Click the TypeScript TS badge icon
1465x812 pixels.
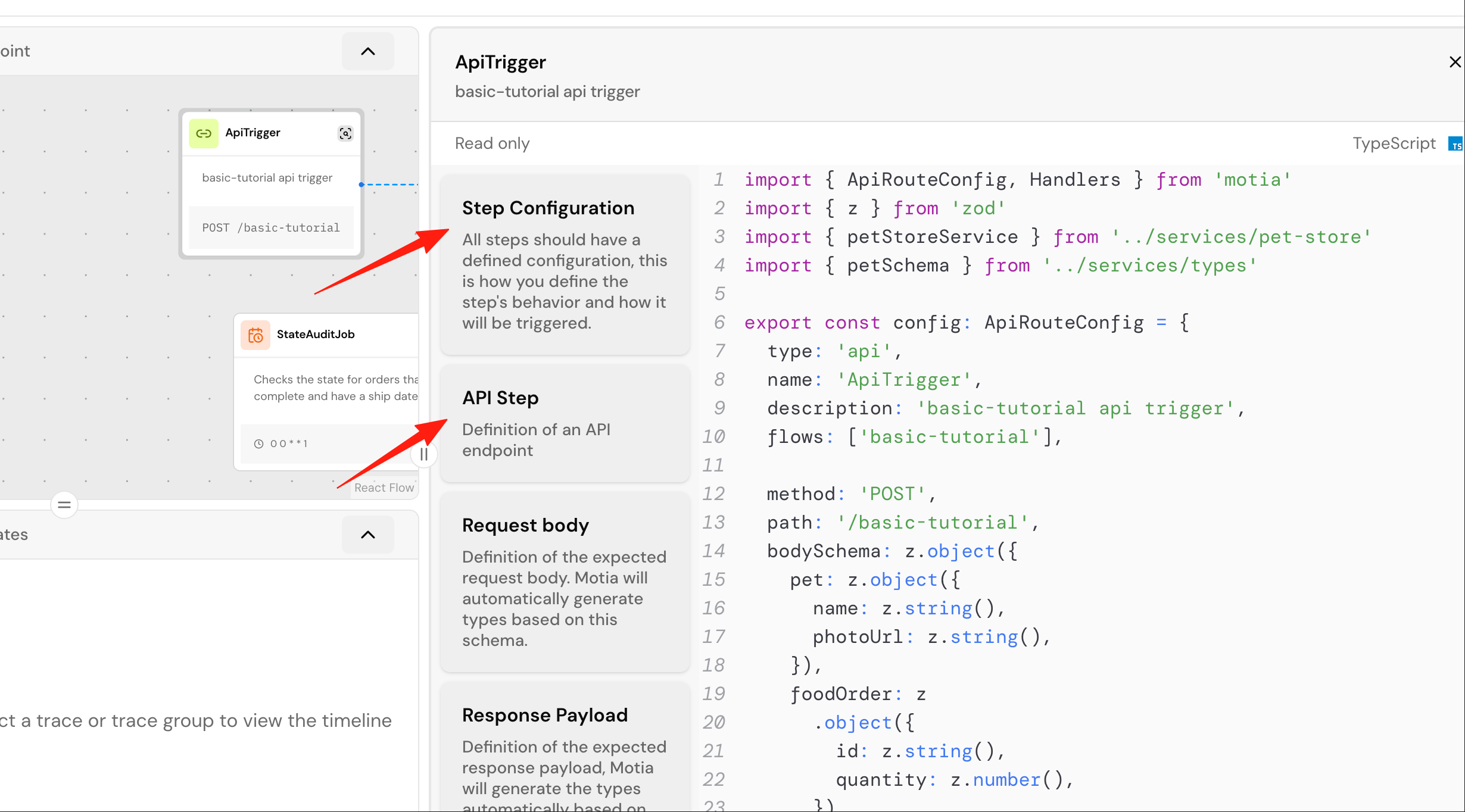(1455, 144)
